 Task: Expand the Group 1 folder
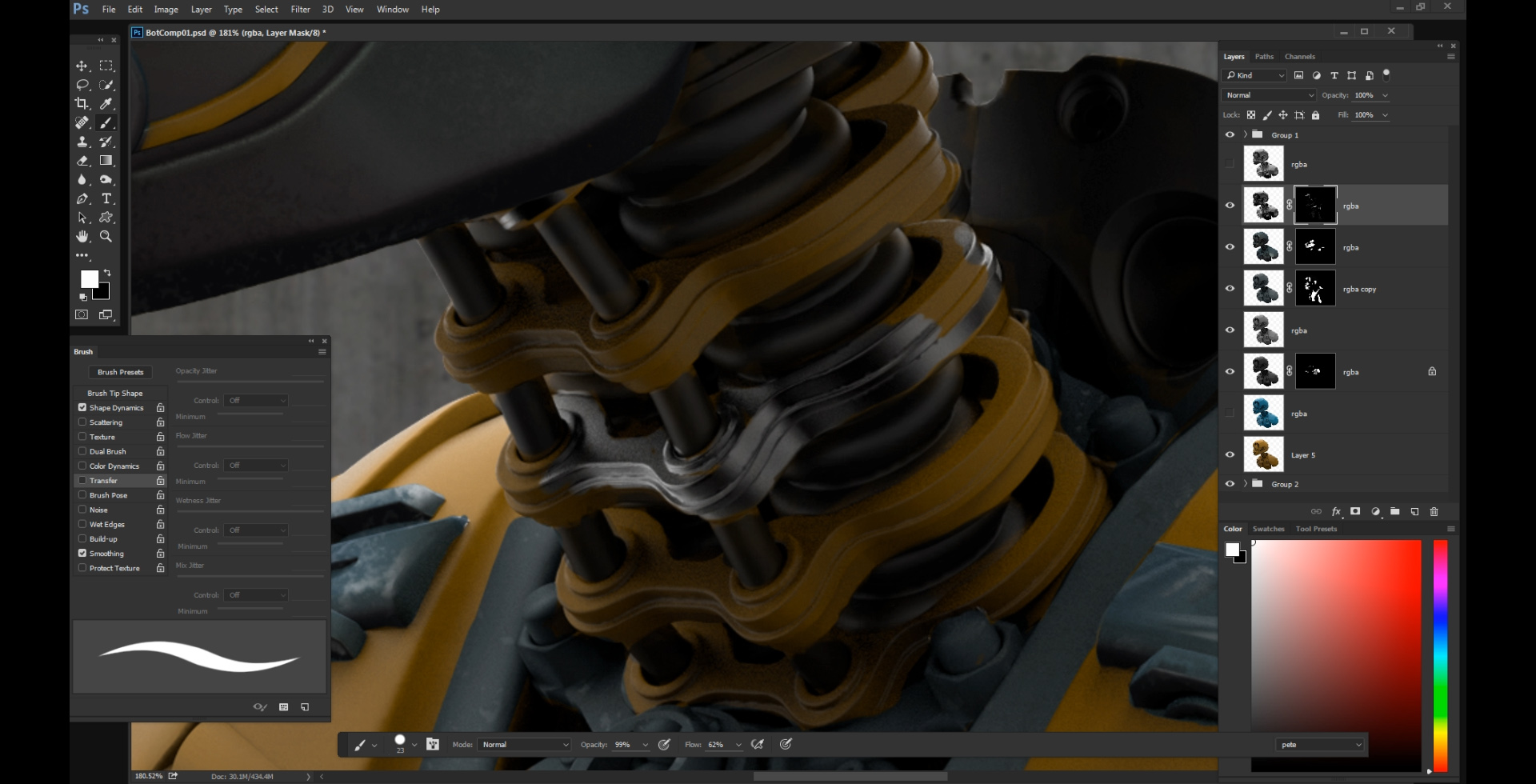pyautogui.click(x=1245, y=134)
